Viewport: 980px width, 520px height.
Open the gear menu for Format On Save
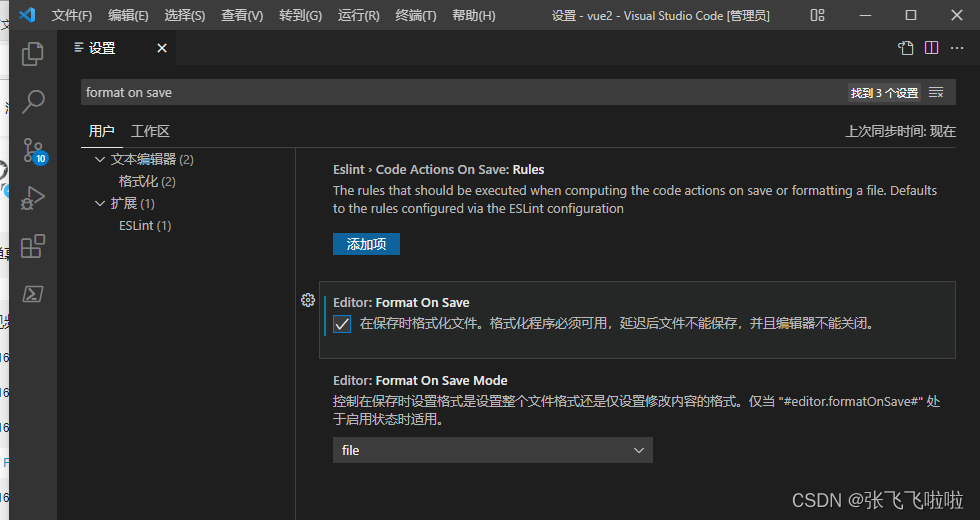308,300
